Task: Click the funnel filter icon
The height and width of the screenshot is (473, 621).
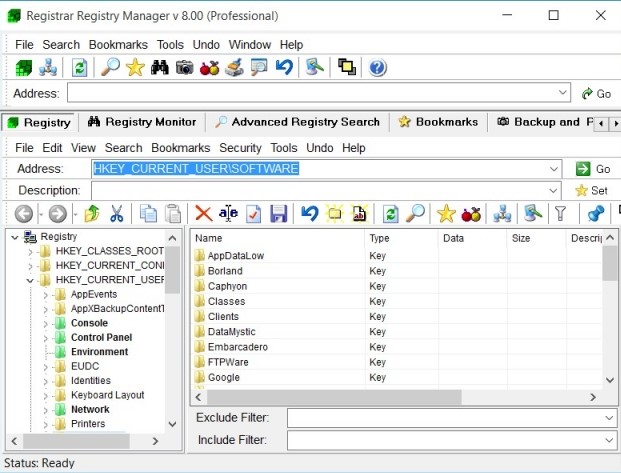Action: pyautogui.click(x=561, y=213)
